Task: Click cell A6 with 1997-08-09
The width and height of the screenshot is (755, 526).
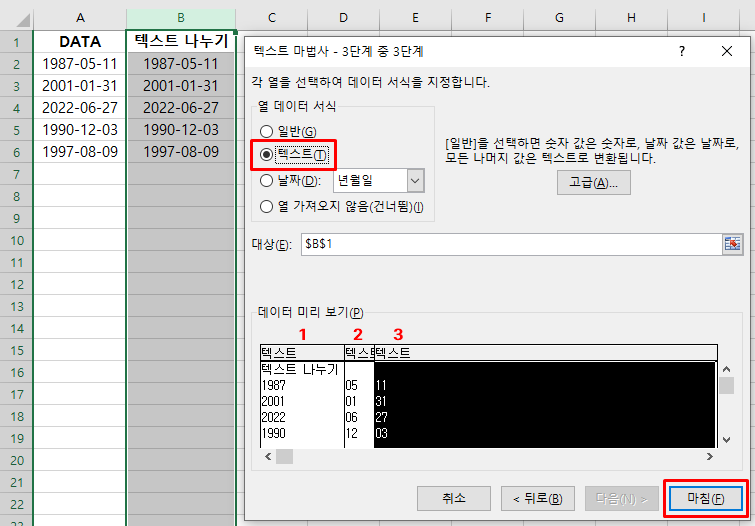Action: 80,152
